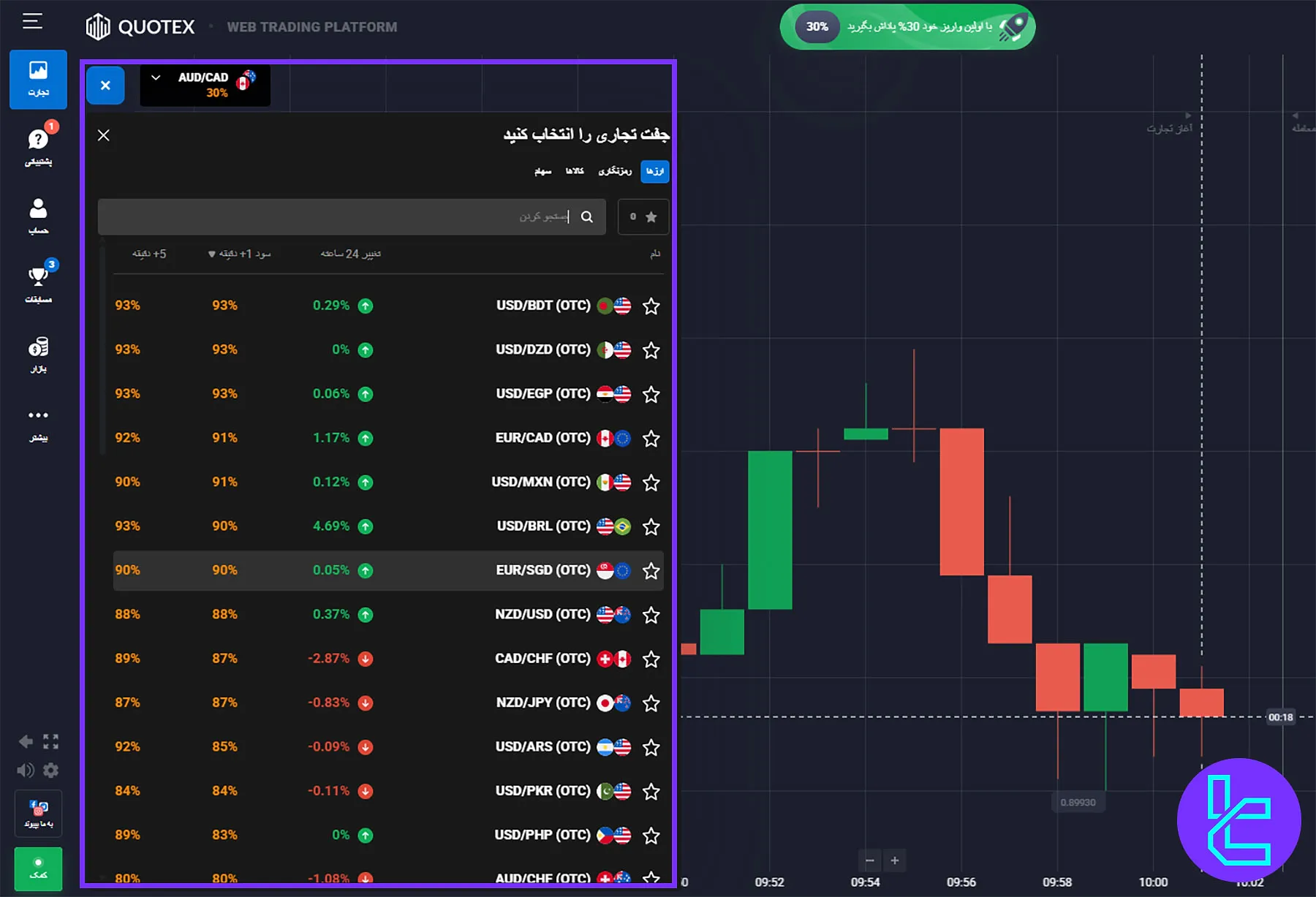Viewport: 1316px width, 897px height.
Task: Open the tournaments trophy icon
Action: [38, 276]
